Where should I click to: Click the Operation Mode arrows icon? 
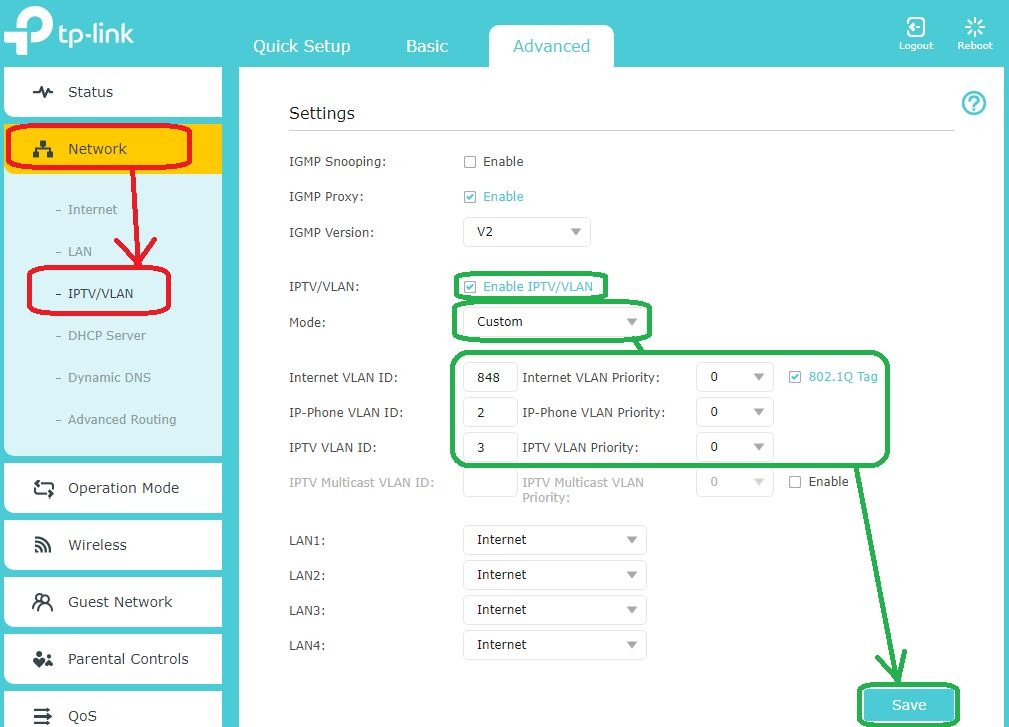tap(43, 488)
